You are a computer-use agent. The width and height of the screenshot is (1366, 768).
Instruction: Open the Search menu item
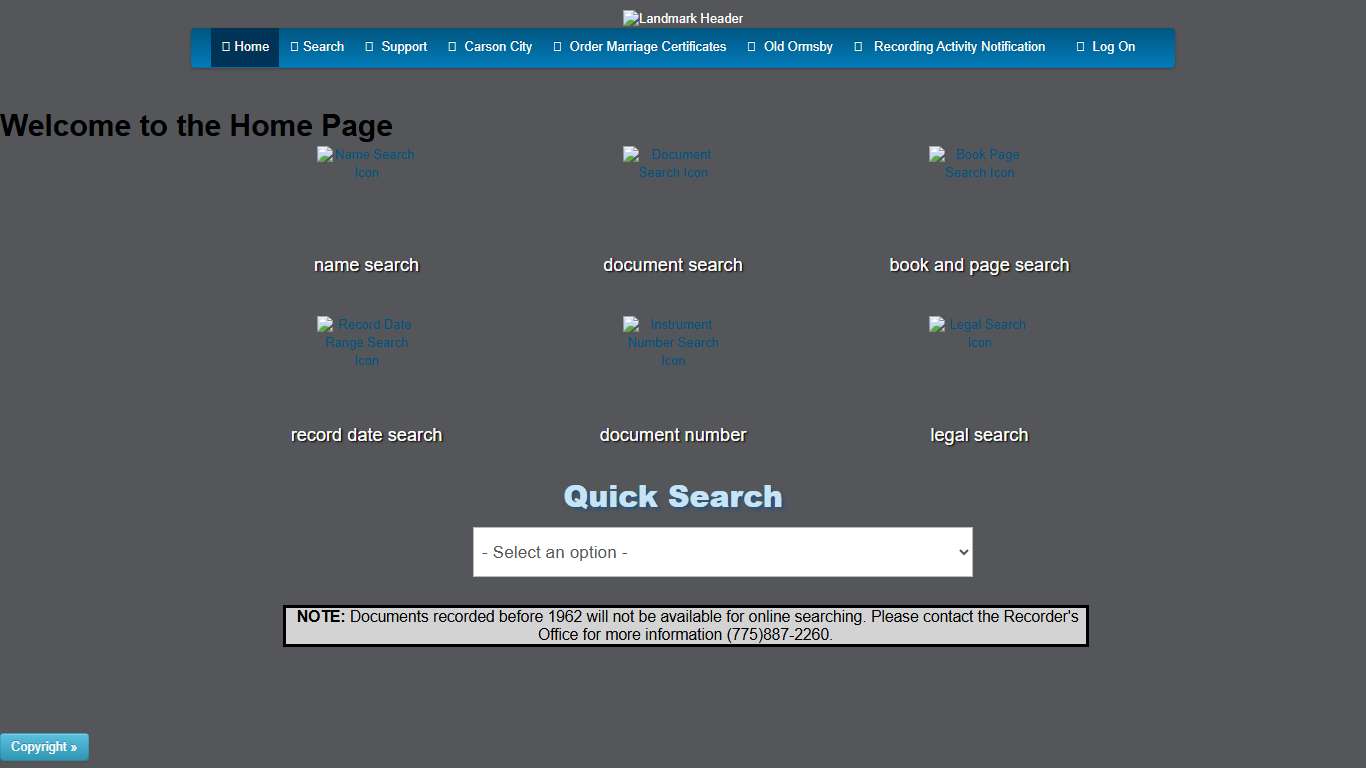(x=317, y=46)
